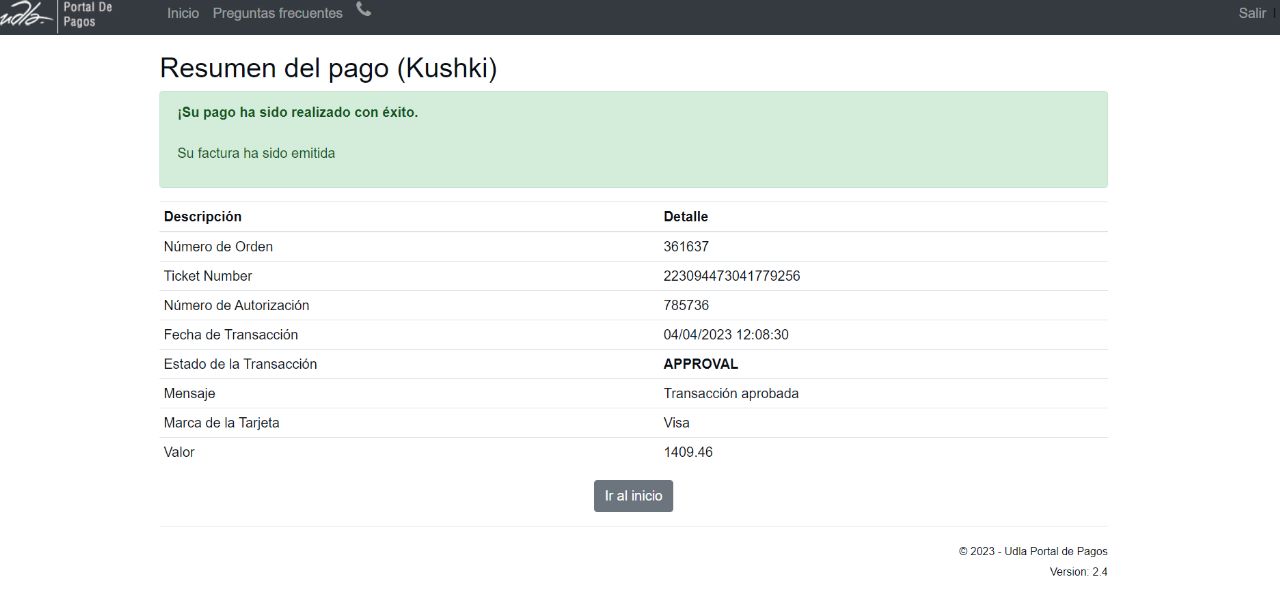Click the payment amount 1409.46
This screenshot has height=613, width=1280.
point(687,452)
